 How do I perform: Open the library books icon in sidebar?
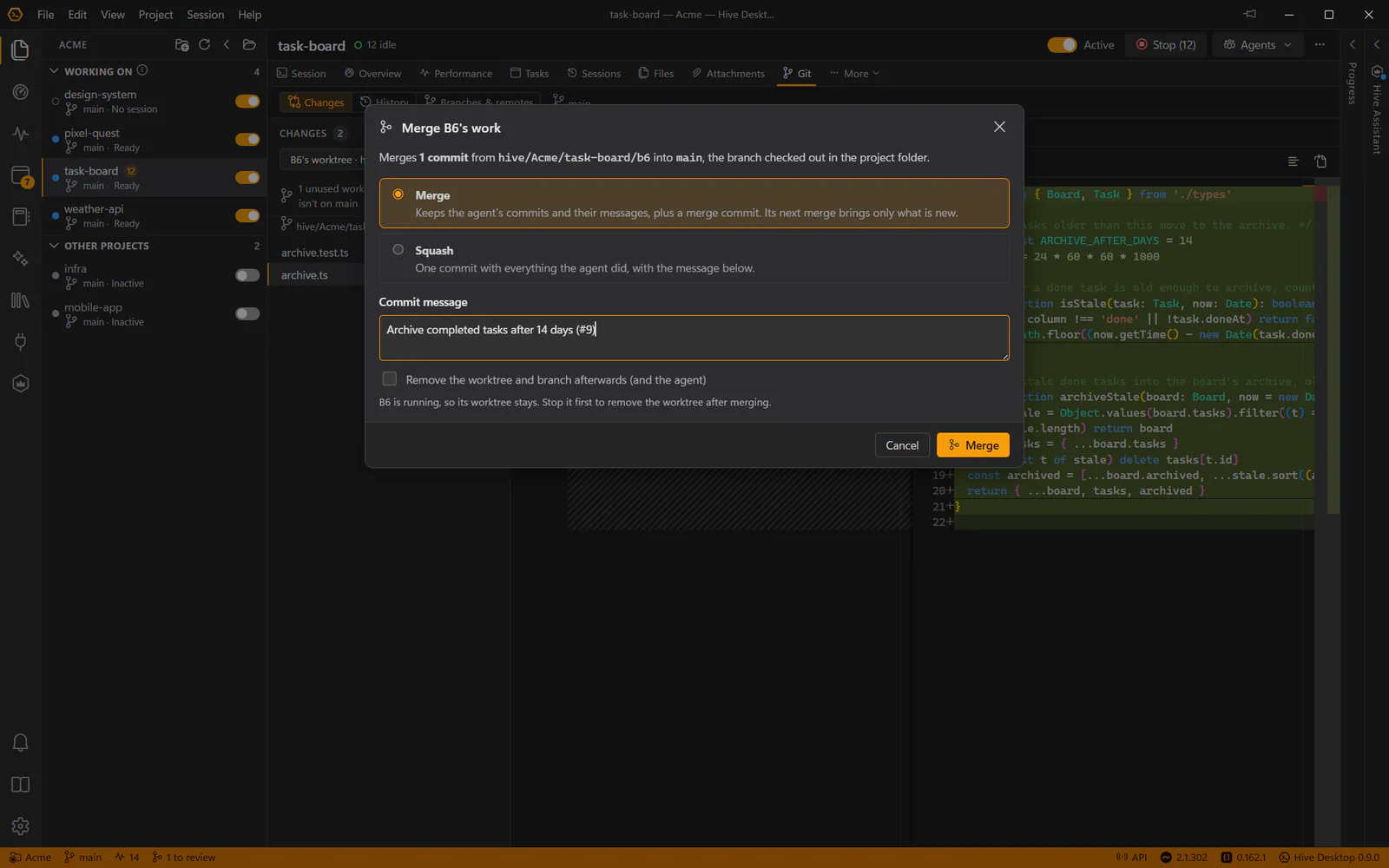point(20,300)
